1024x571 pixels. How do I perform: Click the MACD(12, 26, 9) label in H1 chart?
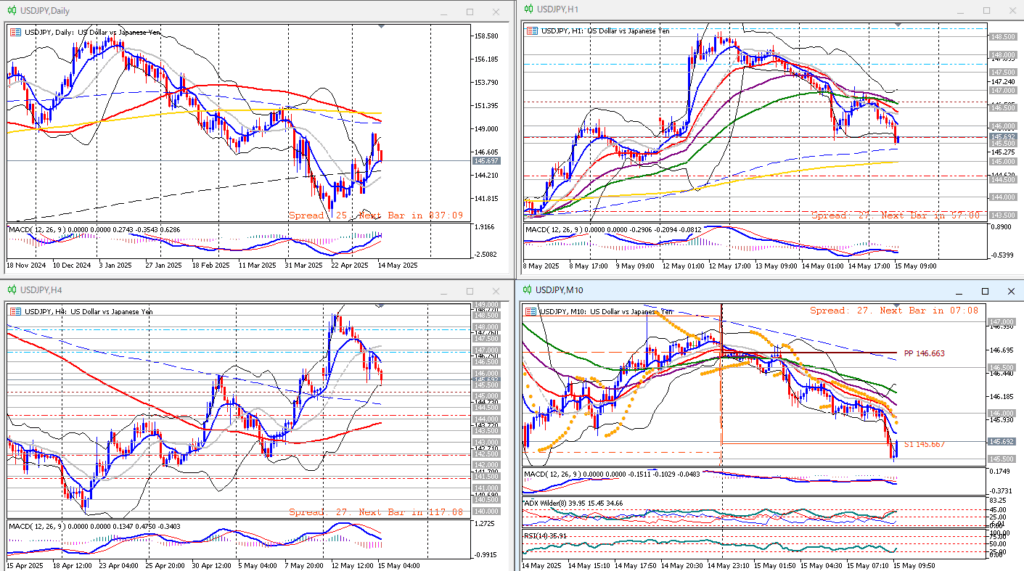[x=611, y=230]
